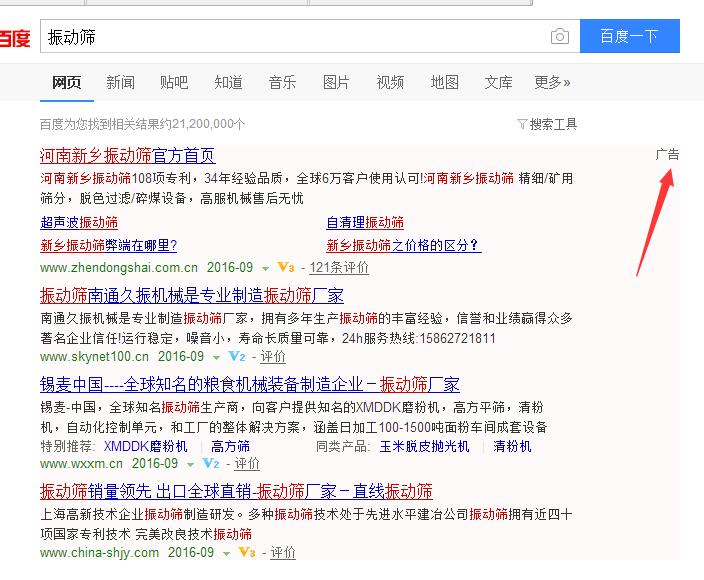Screen dimensions: 704x580
Task: Click the V2 badge beside www.skynet100.cn
Action: pyautogui.click(x=237, y=357)
